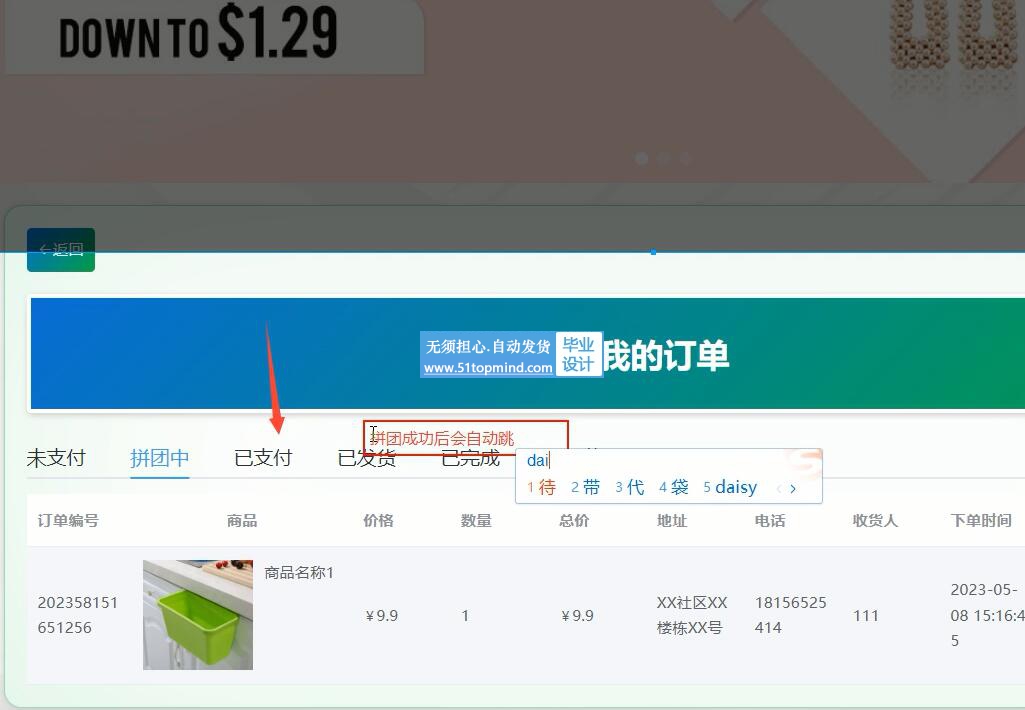Open the 已支付 orders tab
This screenshot has height=710, width=1025.
(263, 458)
